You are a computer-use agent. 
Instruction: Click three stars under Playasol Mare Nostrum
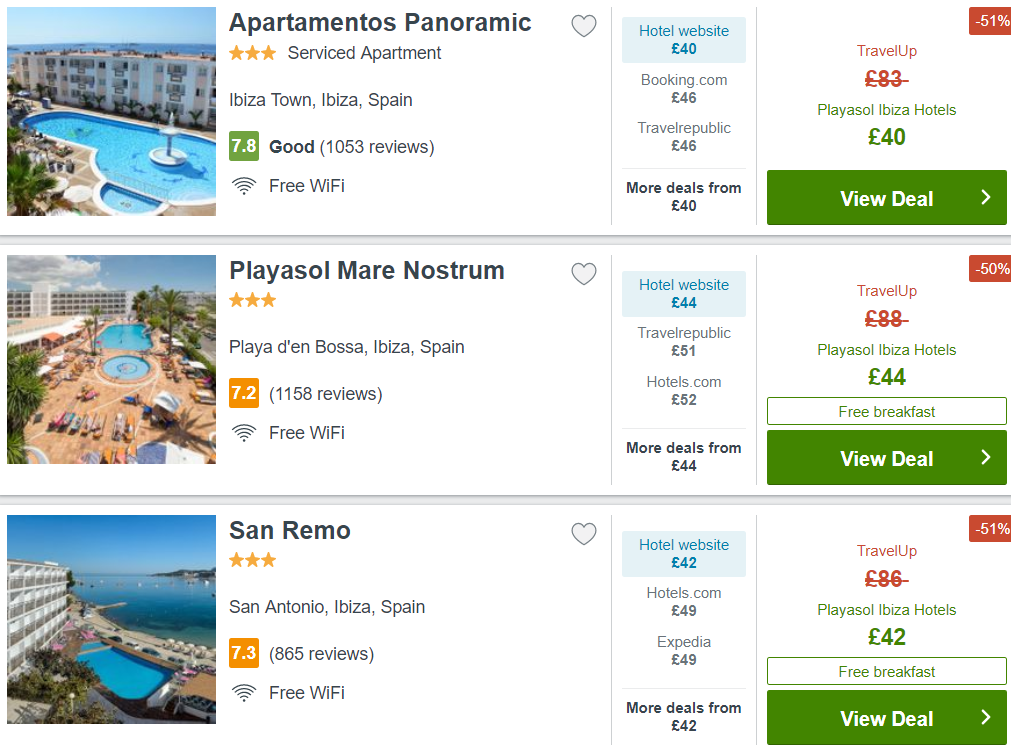click(x=253, y=300)
